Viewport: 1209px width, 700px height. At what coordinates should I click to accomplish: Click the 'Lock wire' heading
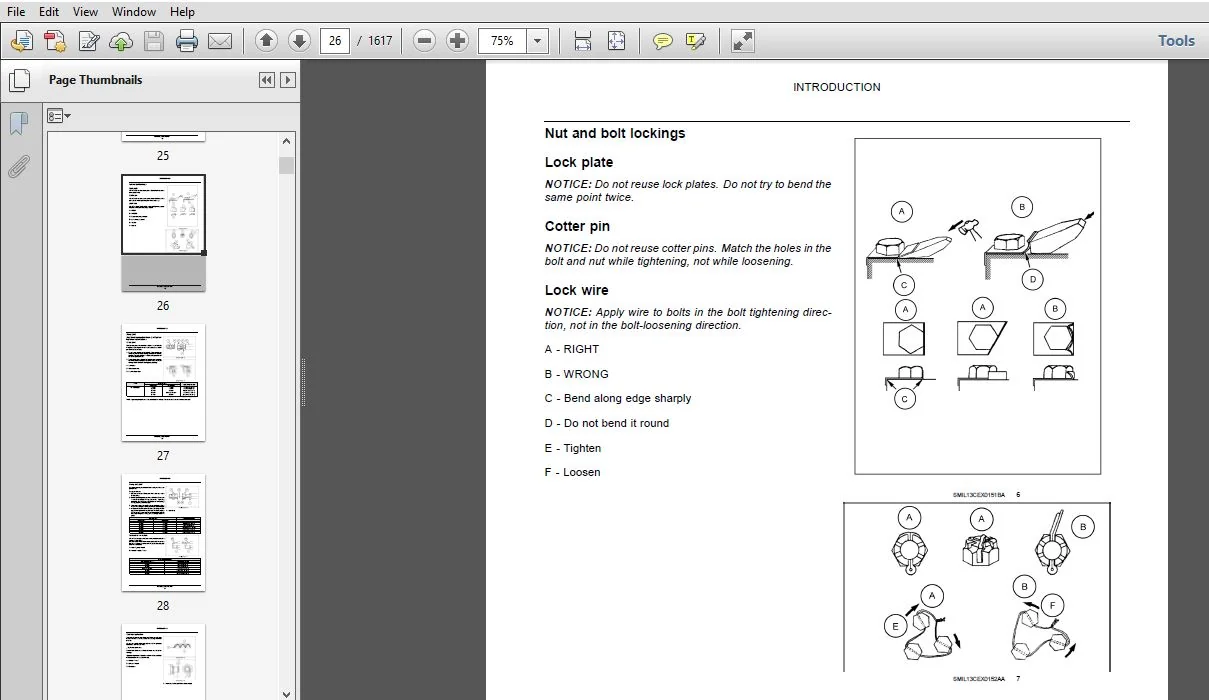coord(577,290)
